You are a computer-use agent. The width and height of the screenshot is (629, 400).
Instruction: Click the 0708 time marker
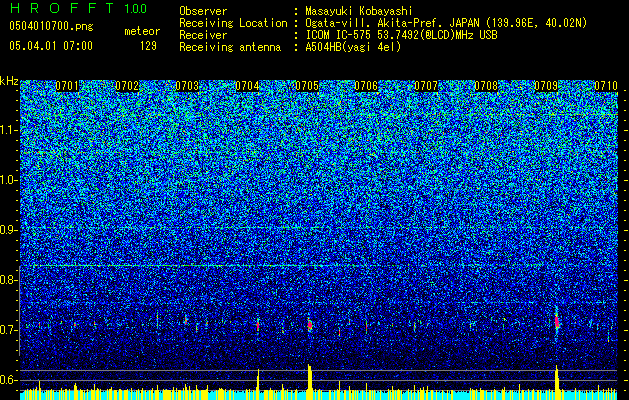click(x=486, y=86)
